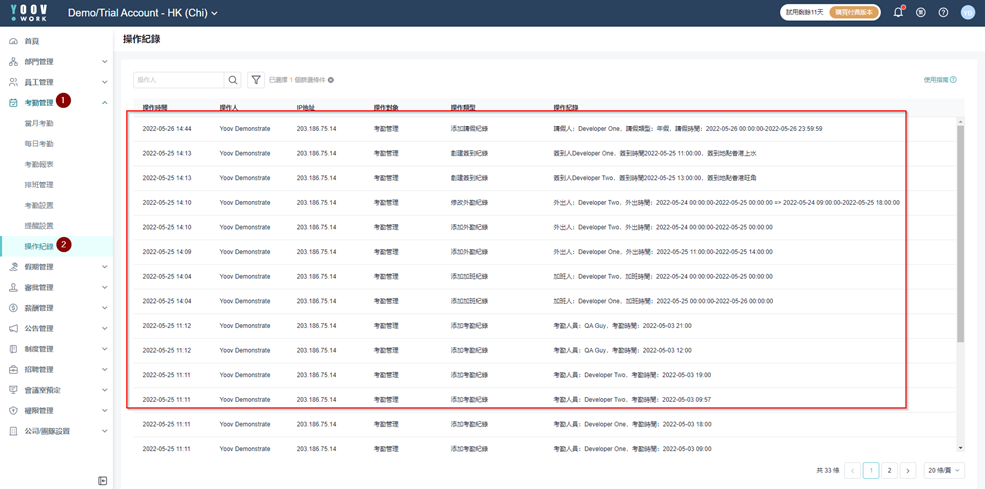Expand 薪酬管理 chevron
Screen dimensions: 985x489
(x=105, y=308)
